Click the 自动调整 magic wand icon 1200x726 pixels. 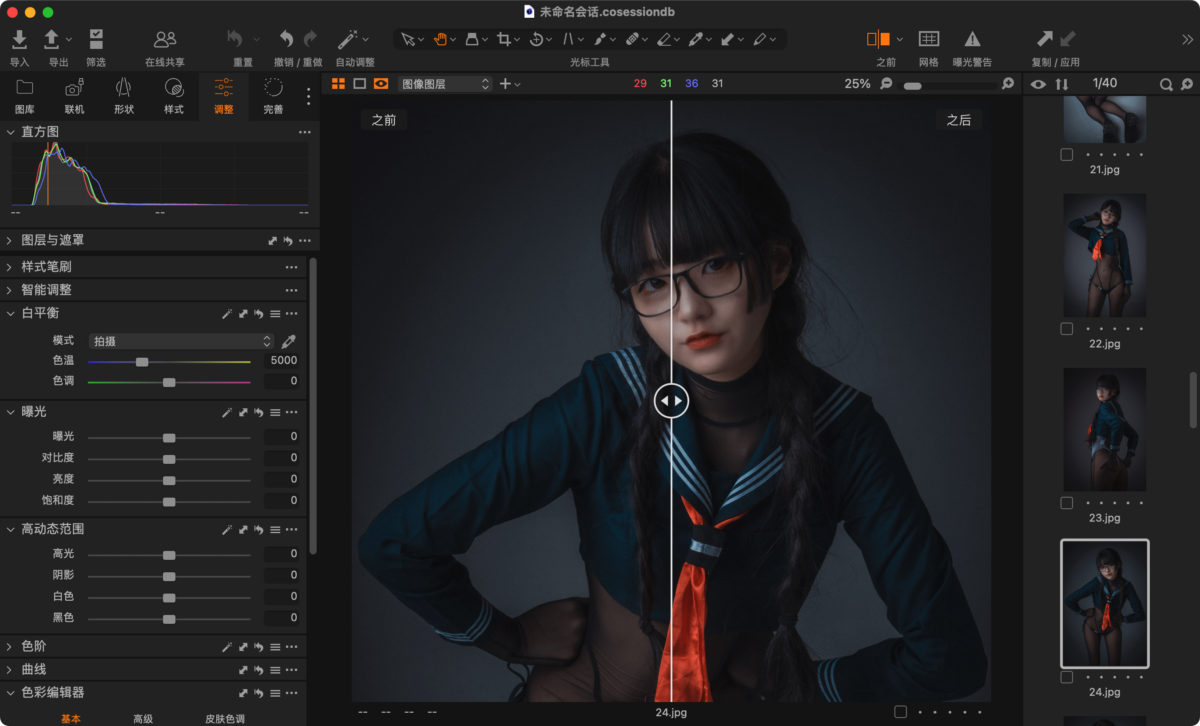click(x=348, y=39)
